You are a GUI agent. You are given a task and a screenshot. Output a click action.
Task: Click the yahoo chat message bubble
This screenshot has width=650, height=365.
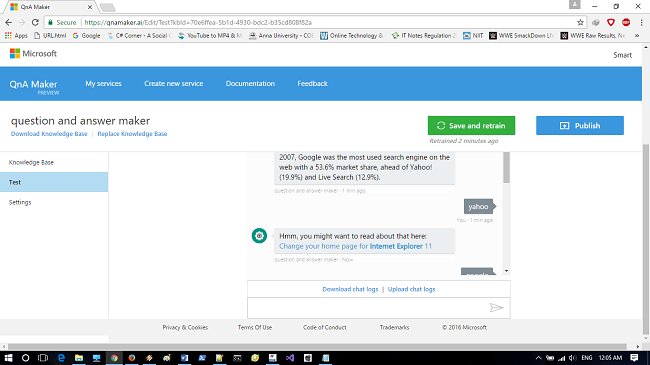tap(478, 206)
